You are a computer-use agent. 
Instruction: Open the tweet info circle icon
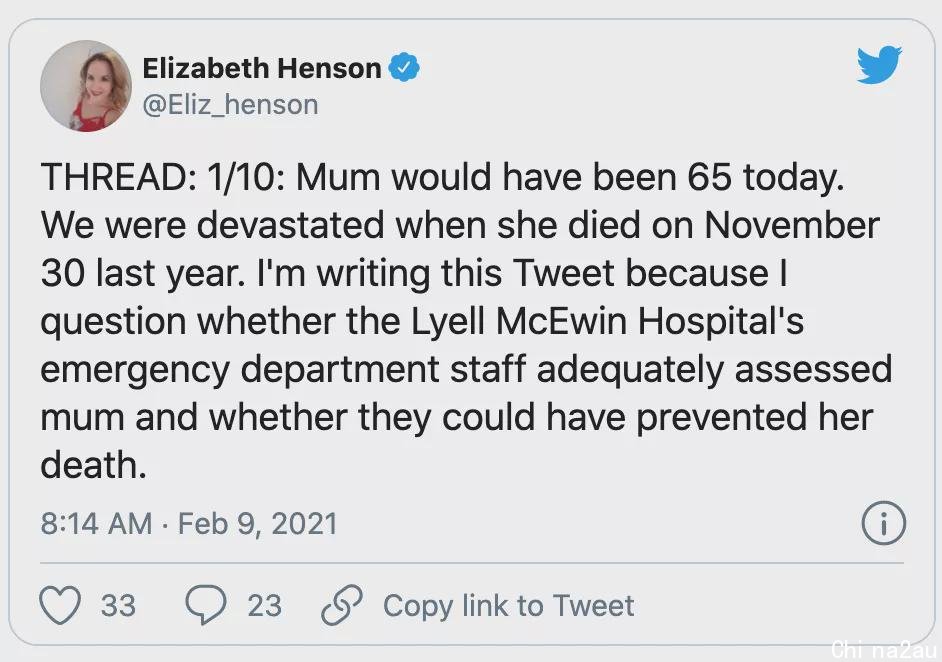point(883,523)
